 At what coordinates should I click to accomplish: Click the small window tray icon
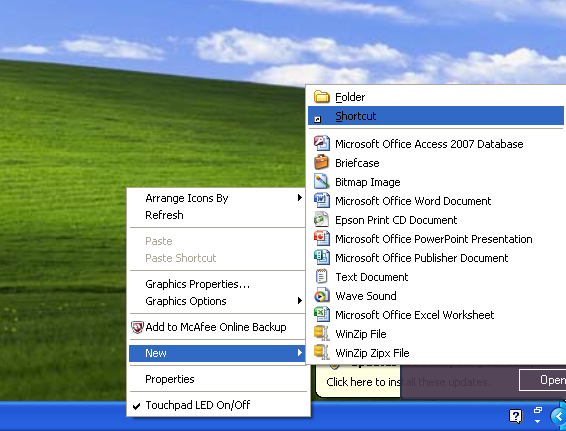(x=537, y=410)
